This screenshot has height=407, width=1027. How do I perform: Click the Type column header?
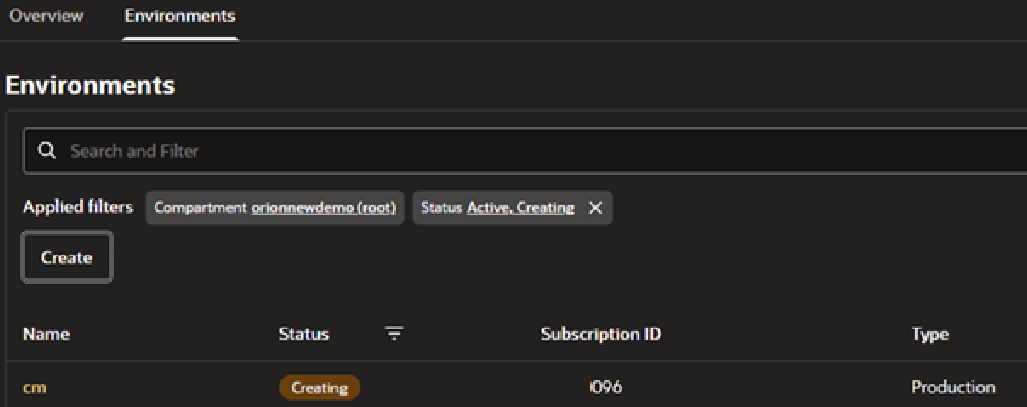[x=930, y=334]
